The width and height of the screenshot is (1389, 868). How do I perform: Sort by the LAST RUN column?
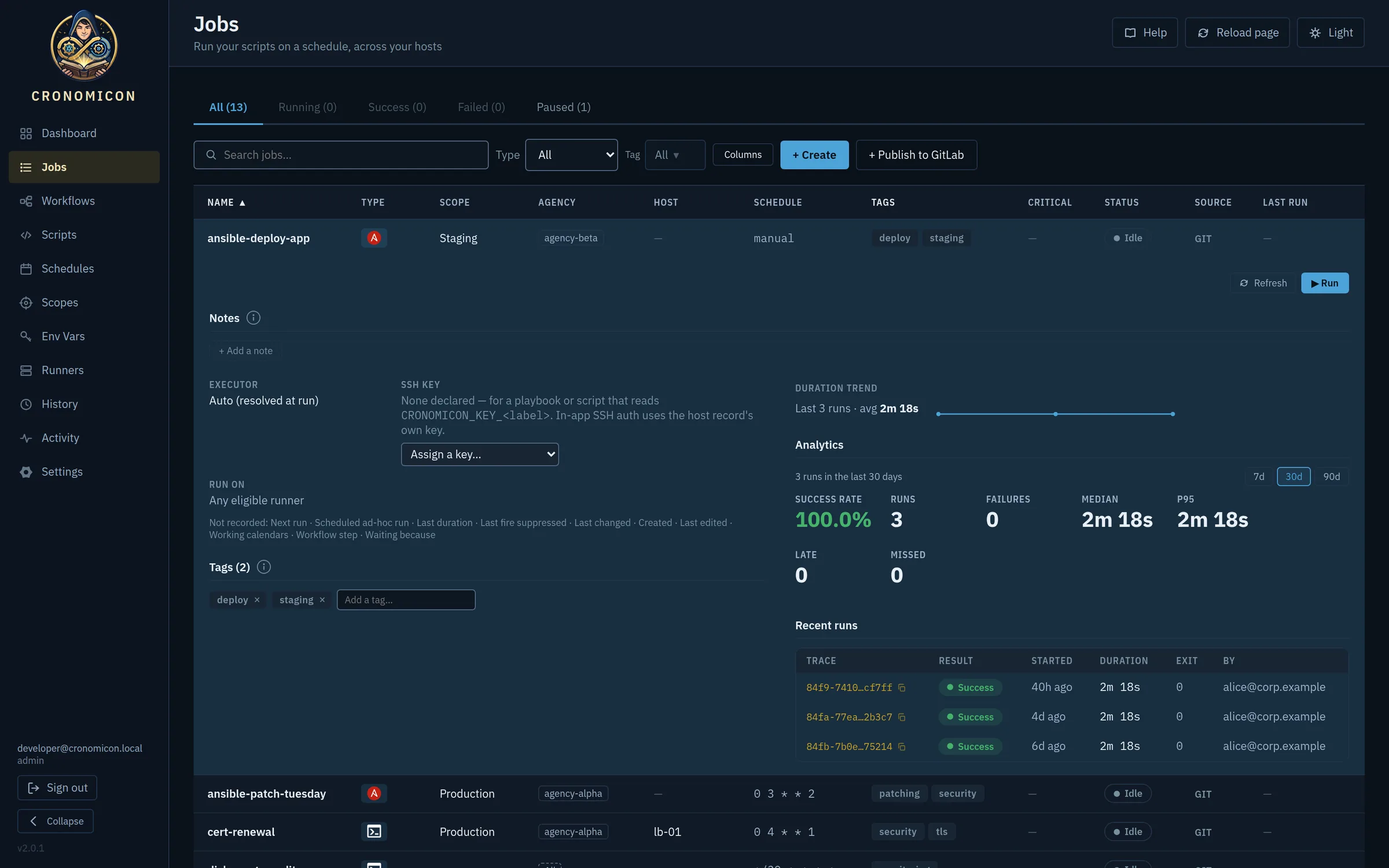(1285, 203)
